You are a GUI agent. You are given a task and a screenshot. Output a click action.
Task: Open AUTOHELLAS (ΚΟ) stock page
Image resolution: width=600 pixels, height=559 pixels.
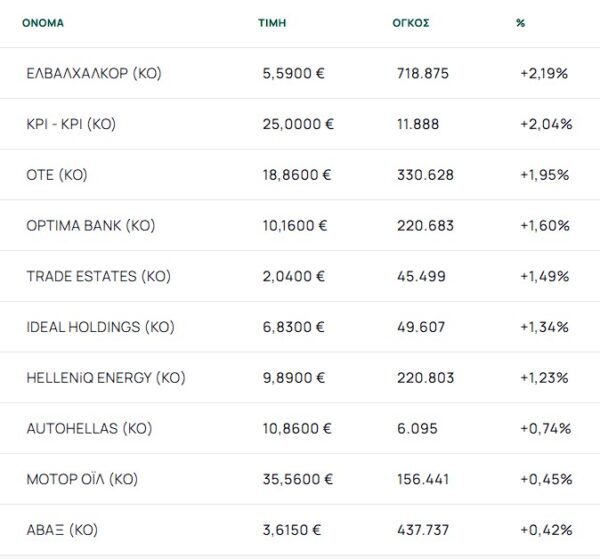point(89,429)
